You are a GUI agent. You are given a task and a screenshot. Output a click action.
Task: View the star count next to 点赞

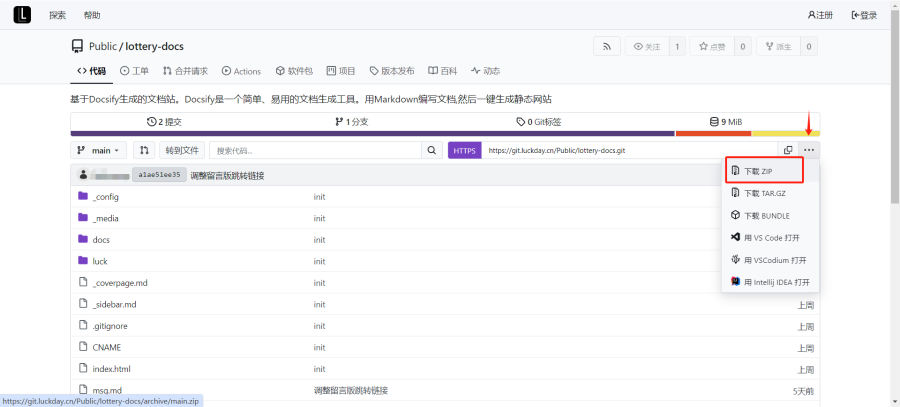point(742,46)
